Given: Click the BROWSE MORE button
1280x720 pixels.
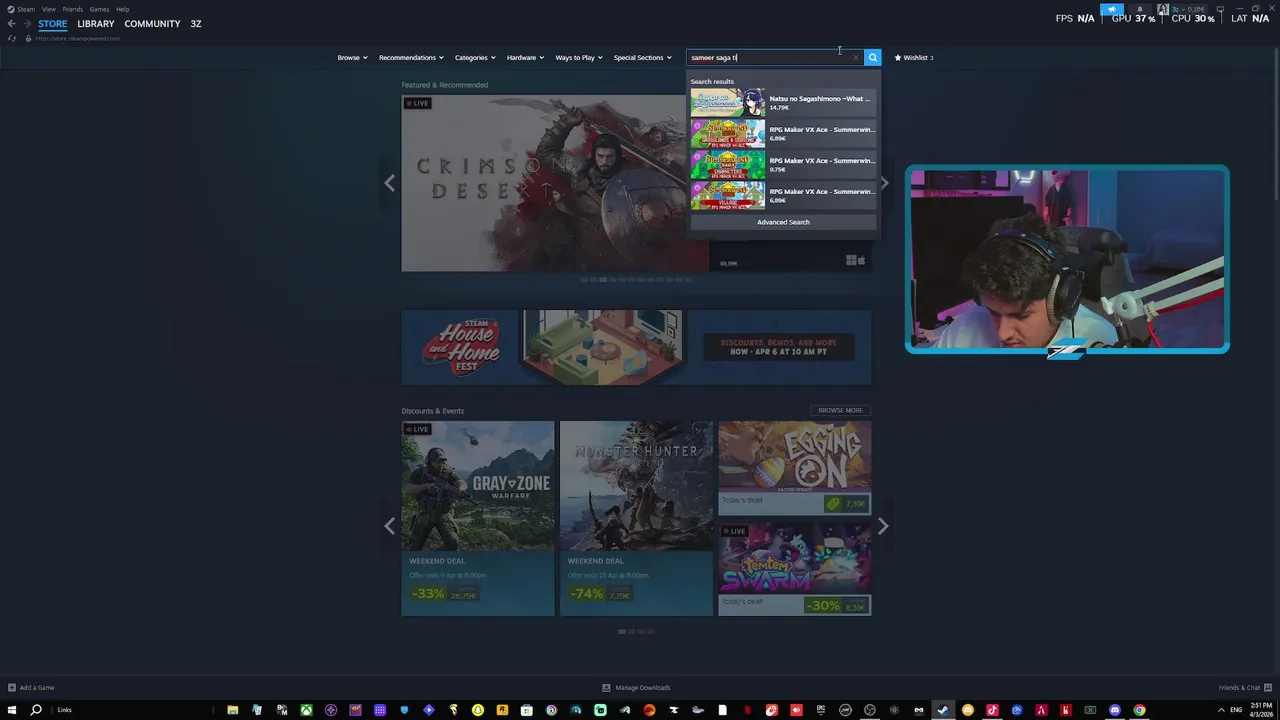Looking at the screenshot, I should [x=840, y=410].
